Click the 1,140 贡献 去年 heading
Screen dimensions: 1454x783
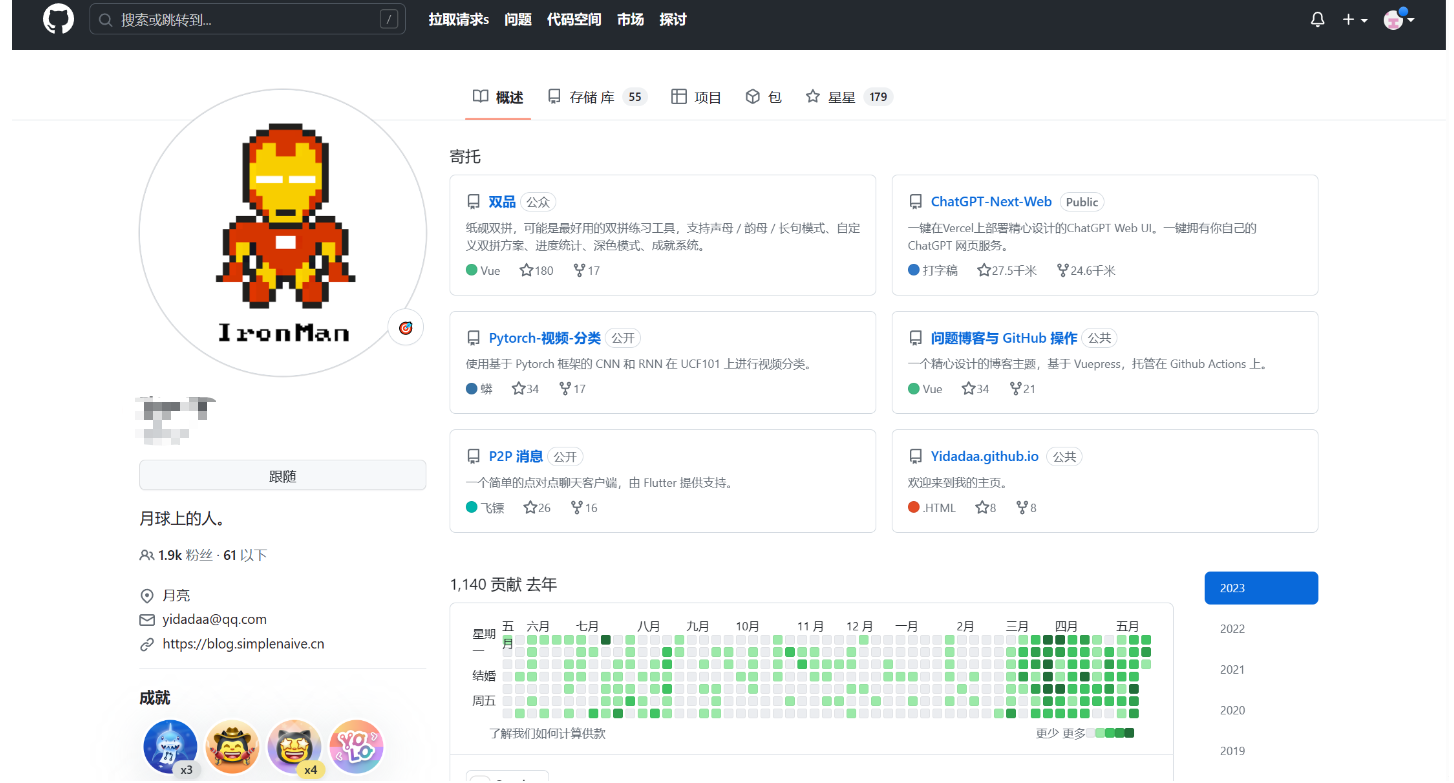503,584
